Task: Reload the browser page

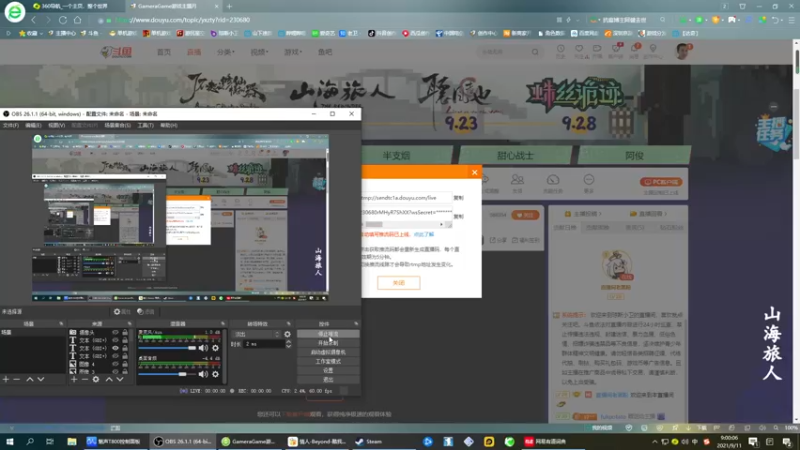Action: click(63, 20)
